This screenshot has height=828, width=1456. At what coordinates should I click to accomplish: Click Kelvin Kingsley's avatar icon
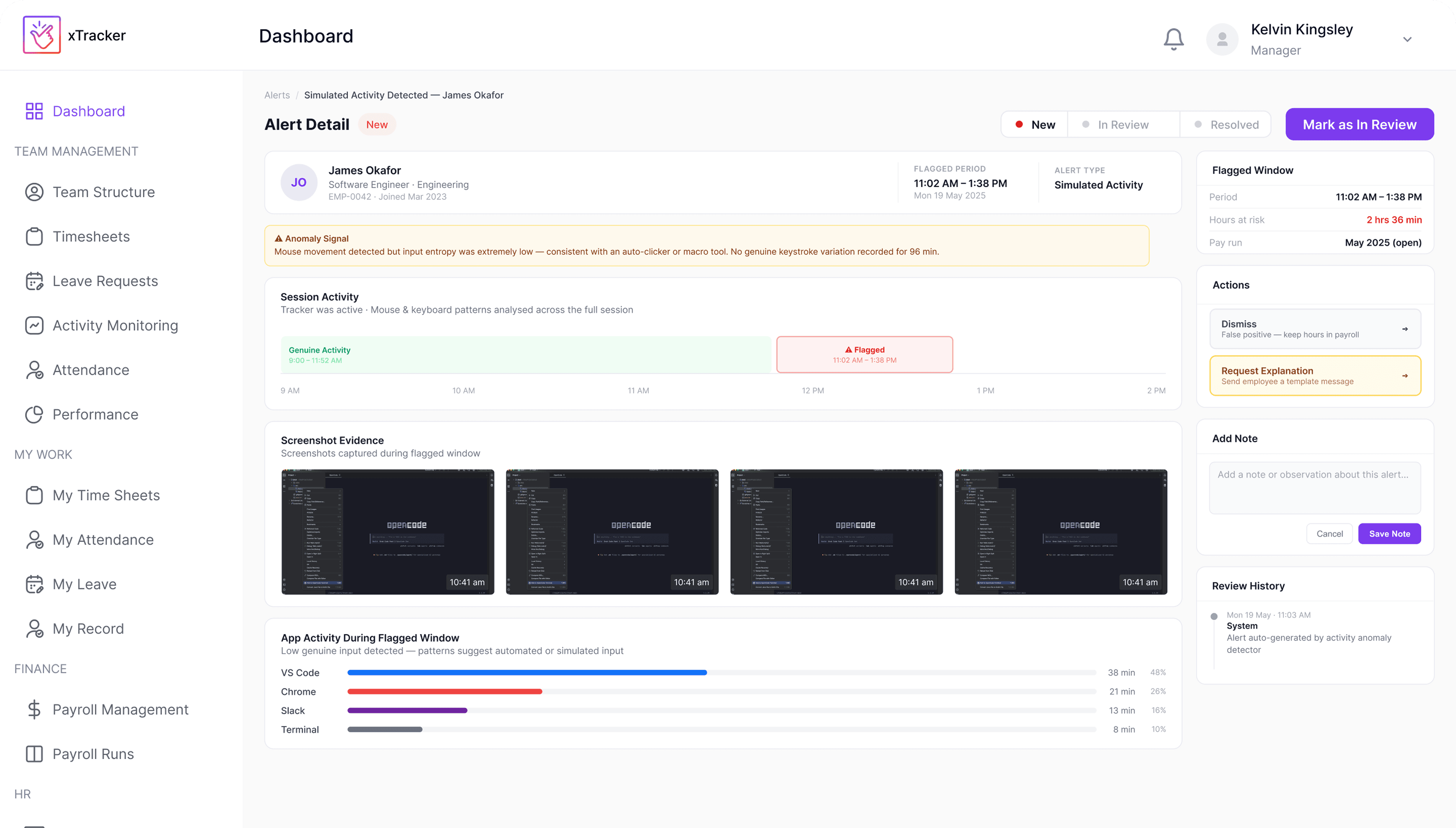click(1222, 39)
